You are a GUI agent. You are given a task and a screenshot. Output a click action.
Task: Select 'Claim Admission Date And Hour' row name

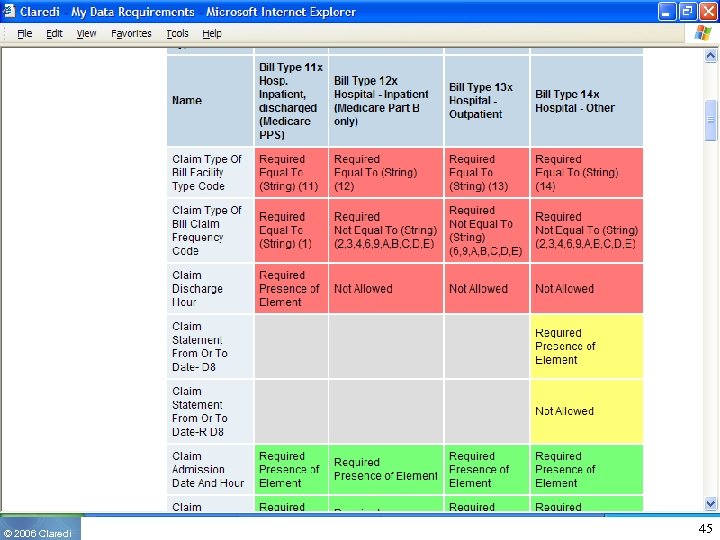[x=210, y=469]
